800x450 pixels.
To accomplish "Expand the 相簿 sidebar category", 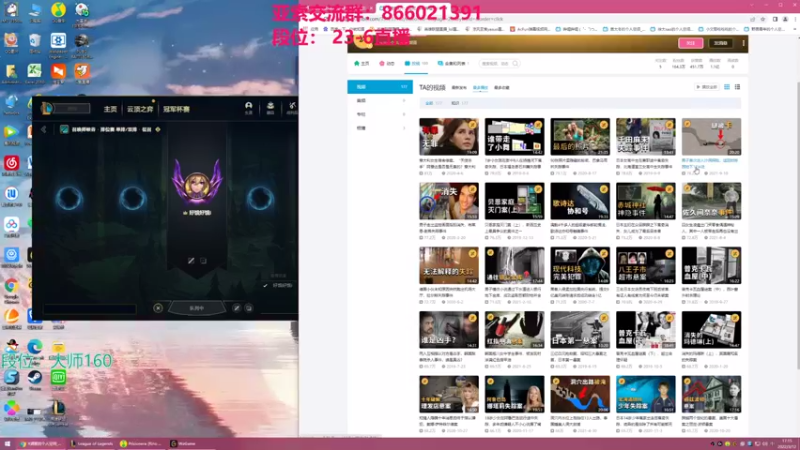I will [x=381, y=128].
